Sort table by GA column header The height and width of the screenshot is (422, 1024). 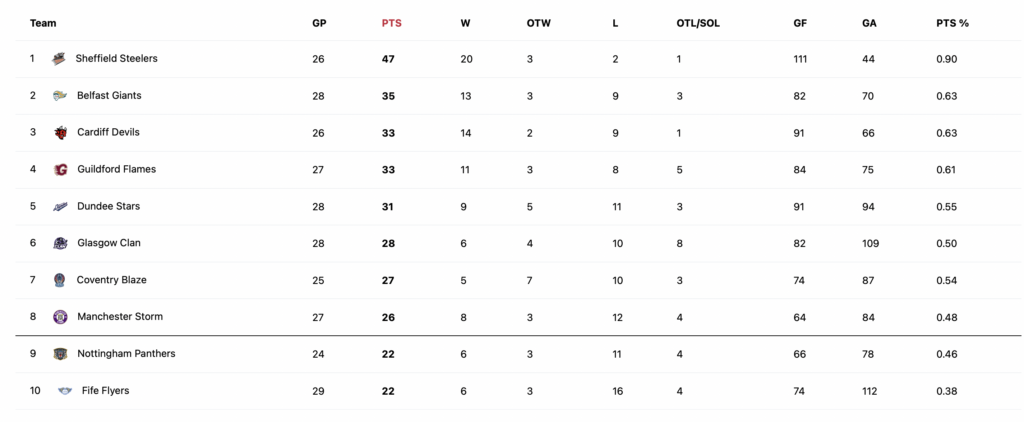pyautogui.click(x=869, y=23)
